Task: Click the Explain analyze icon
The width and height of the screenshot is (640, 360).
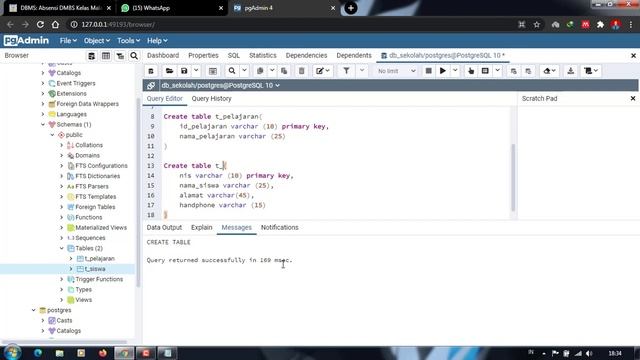Action: (485, 71)
